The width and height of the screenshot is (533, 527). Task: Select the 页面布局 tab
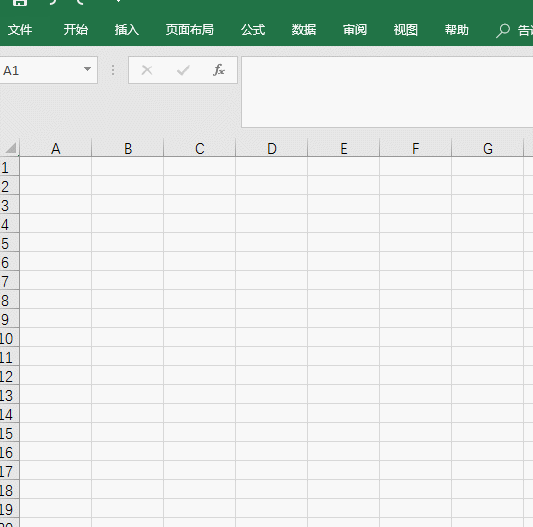[190, 30]
